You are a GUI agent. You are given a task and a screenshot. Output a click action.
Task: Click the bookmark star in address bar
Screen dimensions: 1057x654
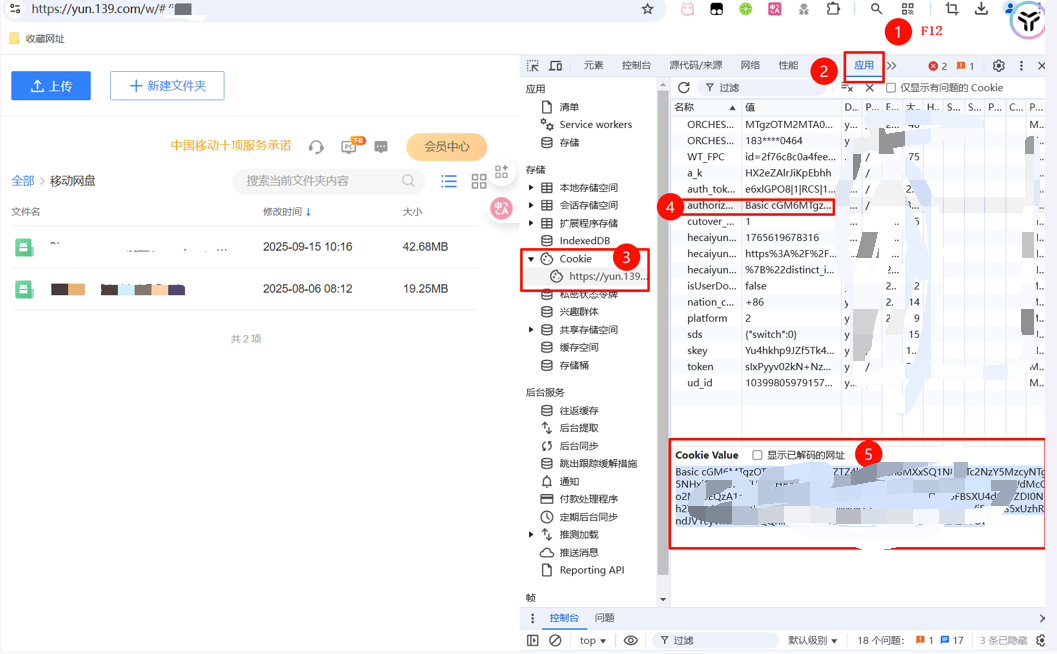(x=647, y=9)
